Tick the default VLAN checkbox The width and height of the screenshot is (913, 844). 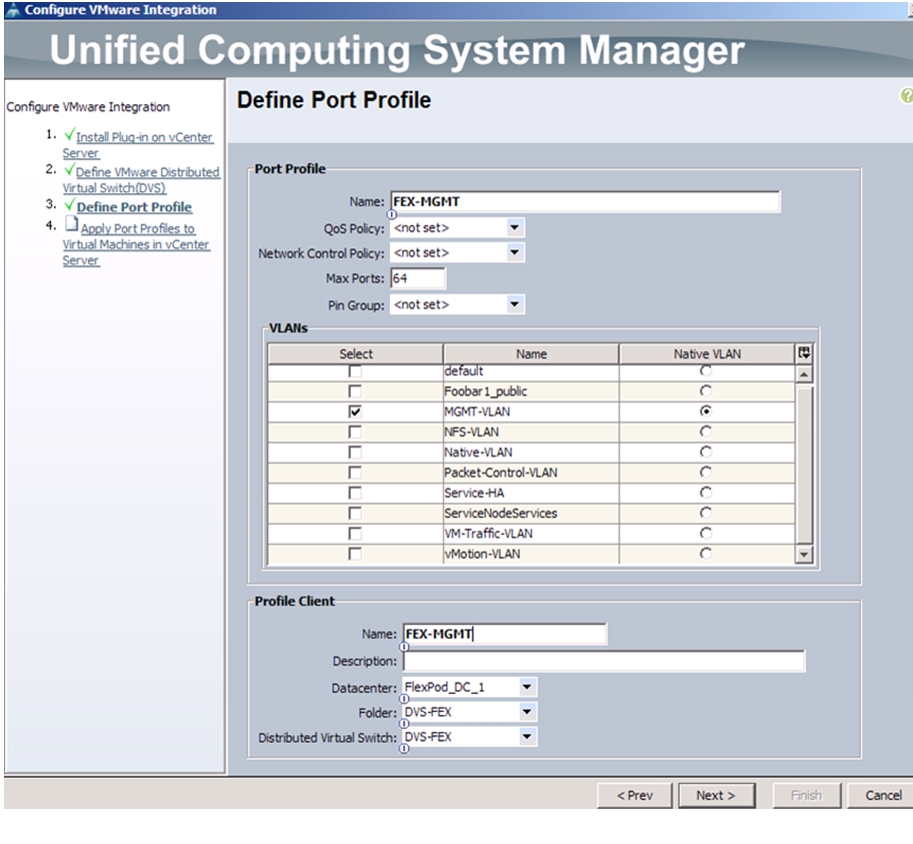tap(355, 371)
